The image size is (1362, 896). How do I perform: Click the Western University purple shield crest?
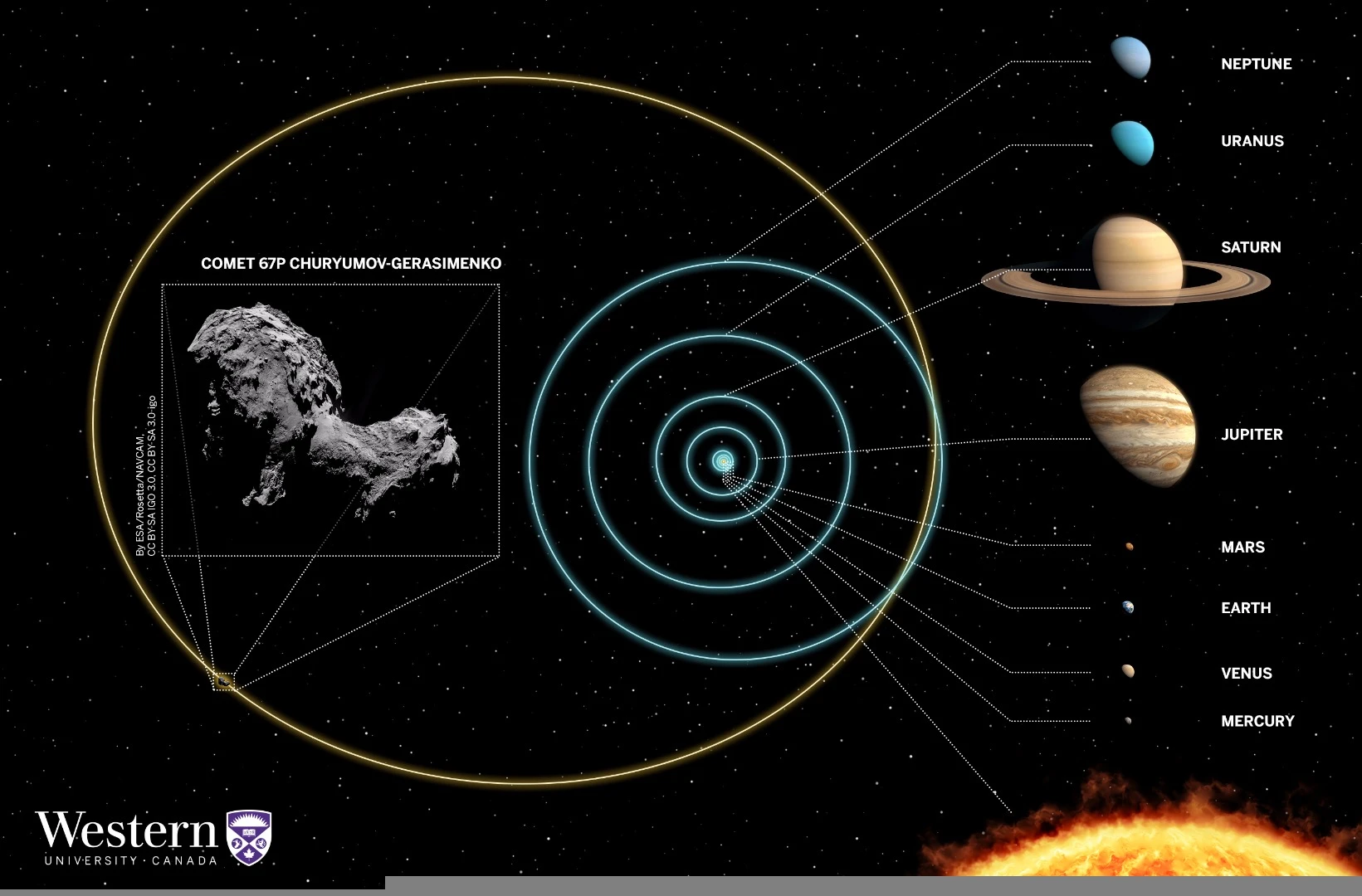tap(249, 837)
